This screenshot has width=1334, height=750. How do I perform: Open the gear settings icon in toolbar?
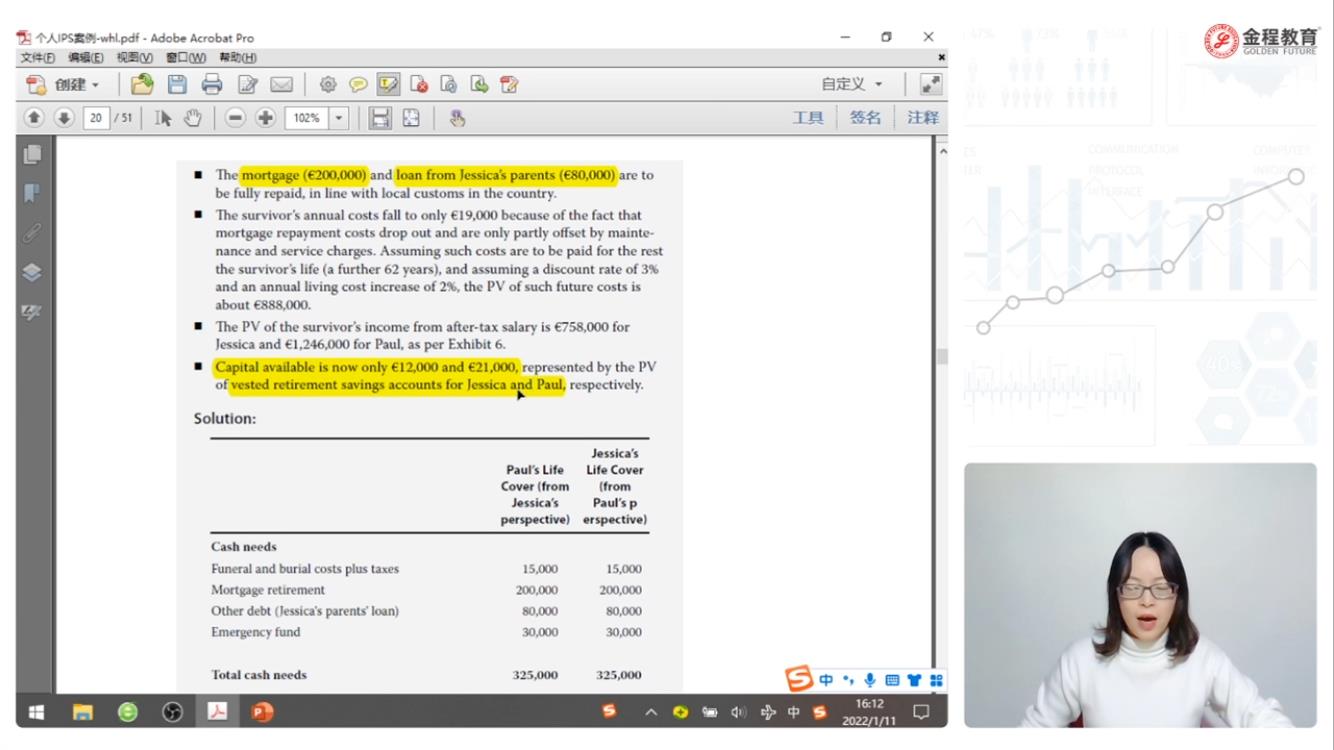[x=328, y=85]
